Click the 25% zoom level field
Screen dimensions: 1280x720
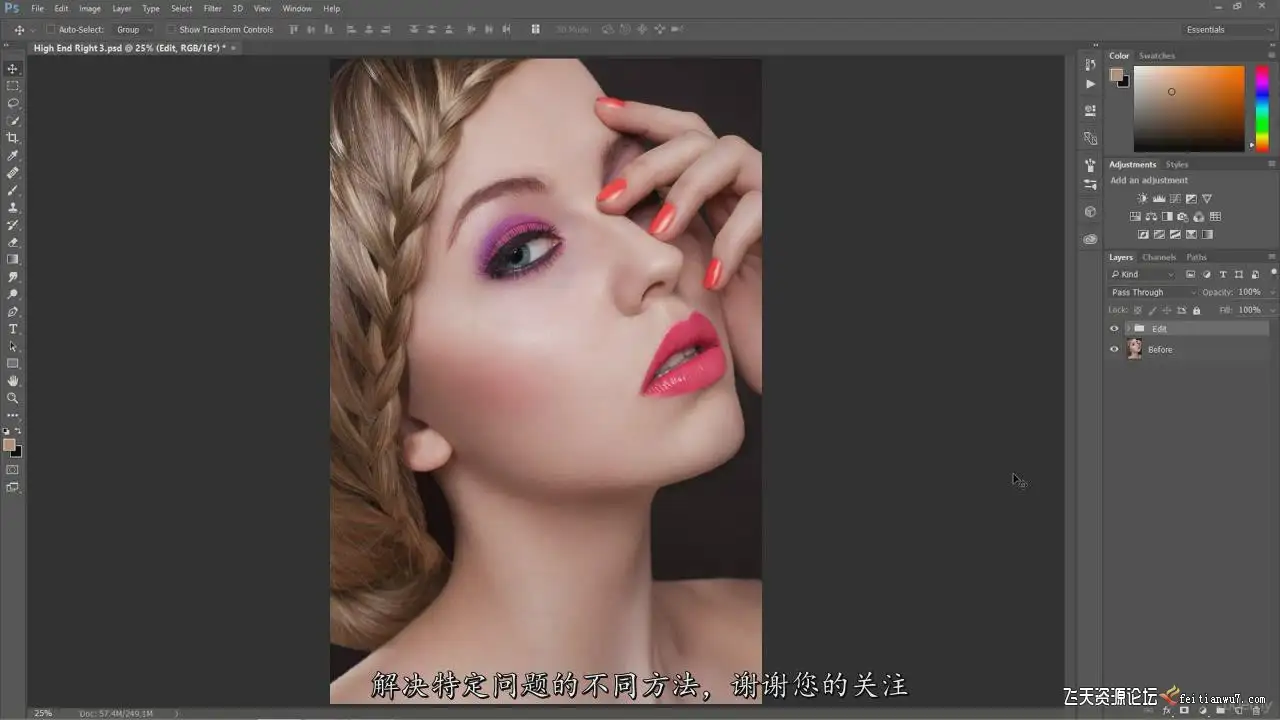[x=43, y=713]
